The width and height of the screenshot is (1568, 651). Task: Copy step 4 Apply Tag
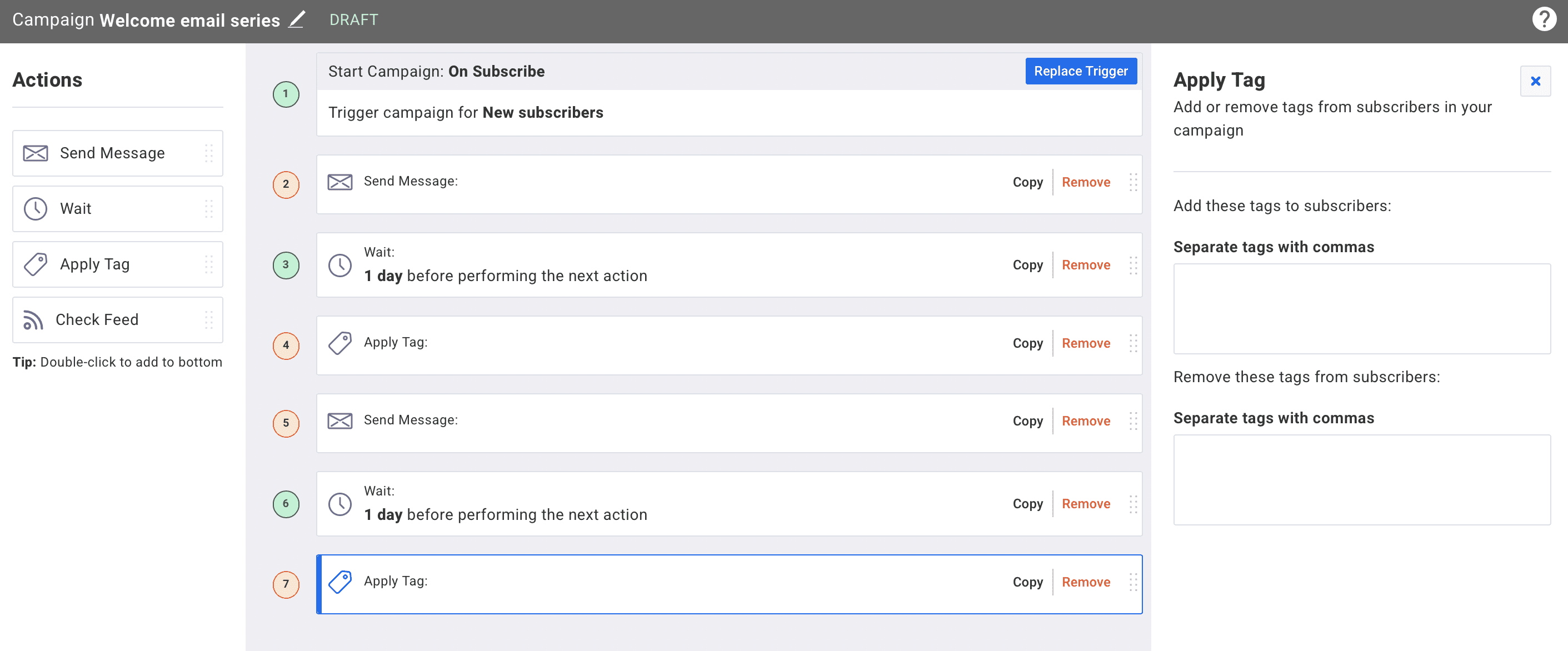pyautogui.click(x=1027, y=343)
